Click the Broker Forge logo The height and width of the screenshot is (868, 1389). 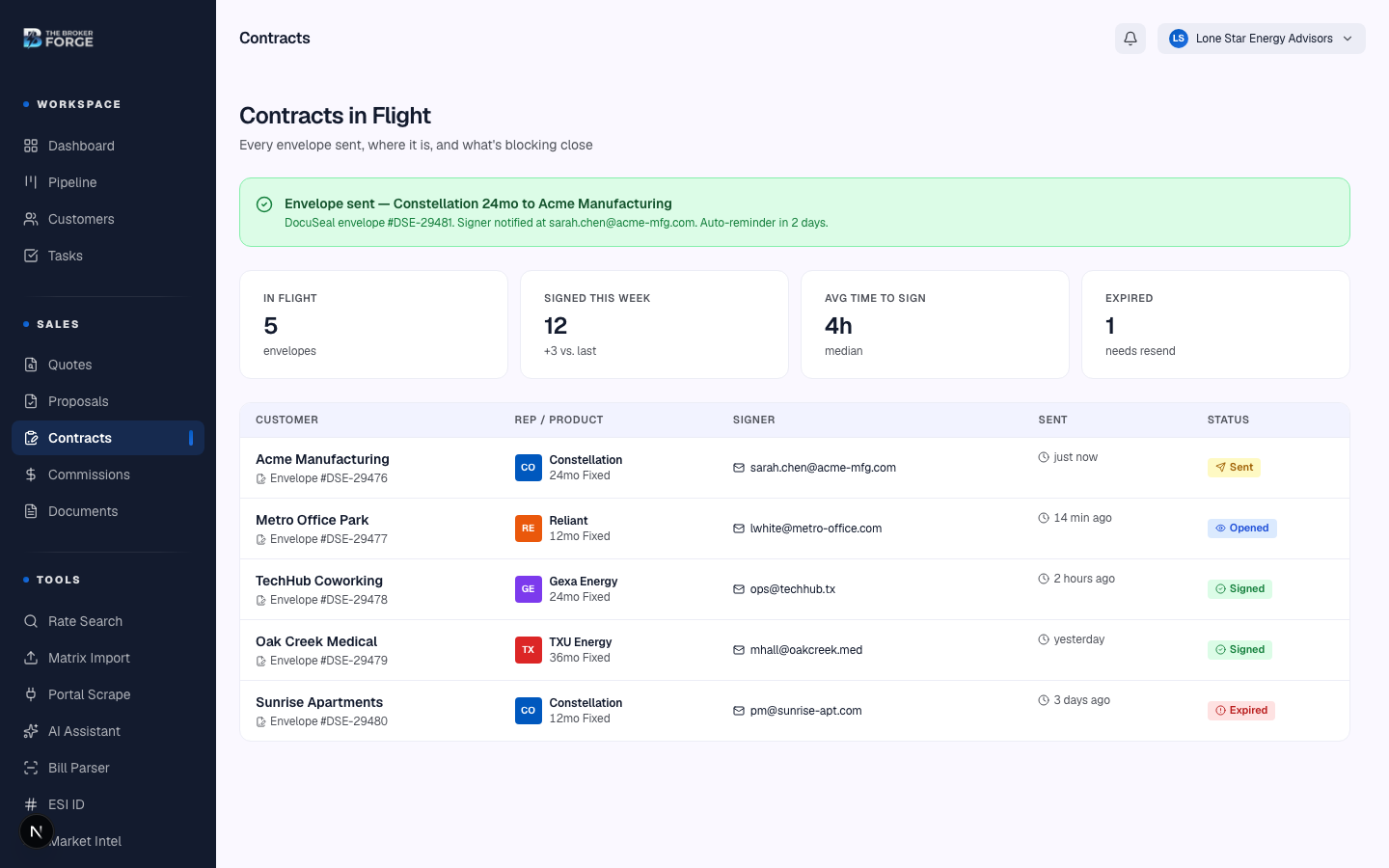(x=58, y=39)
